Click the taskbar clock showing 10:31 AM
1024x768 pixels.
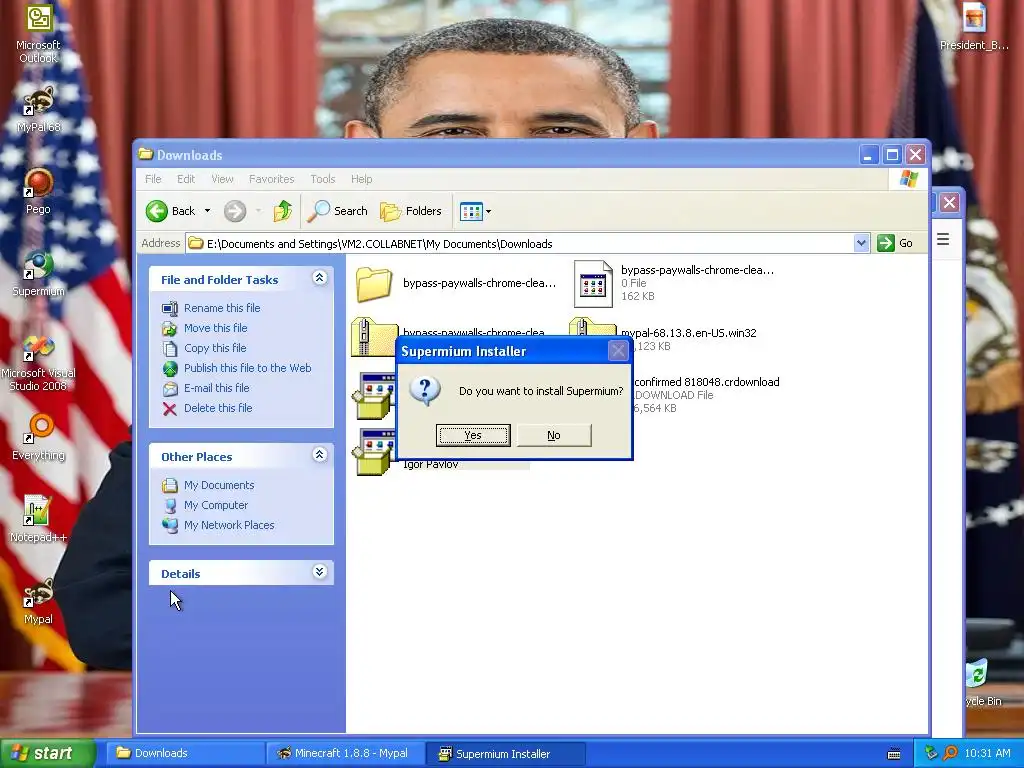[x=987, y=753]
